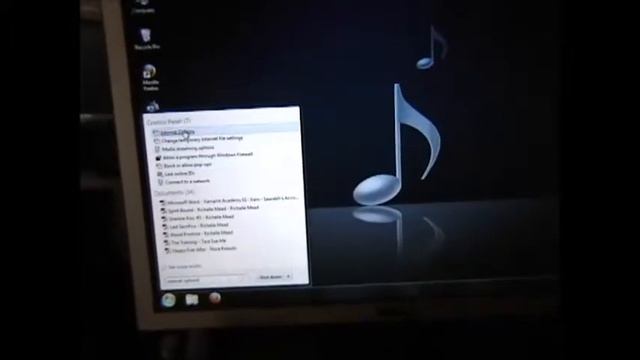Open the round red taskbar icon
The width and height of the screenshot is (640, 360).
(x=215, y=298)
